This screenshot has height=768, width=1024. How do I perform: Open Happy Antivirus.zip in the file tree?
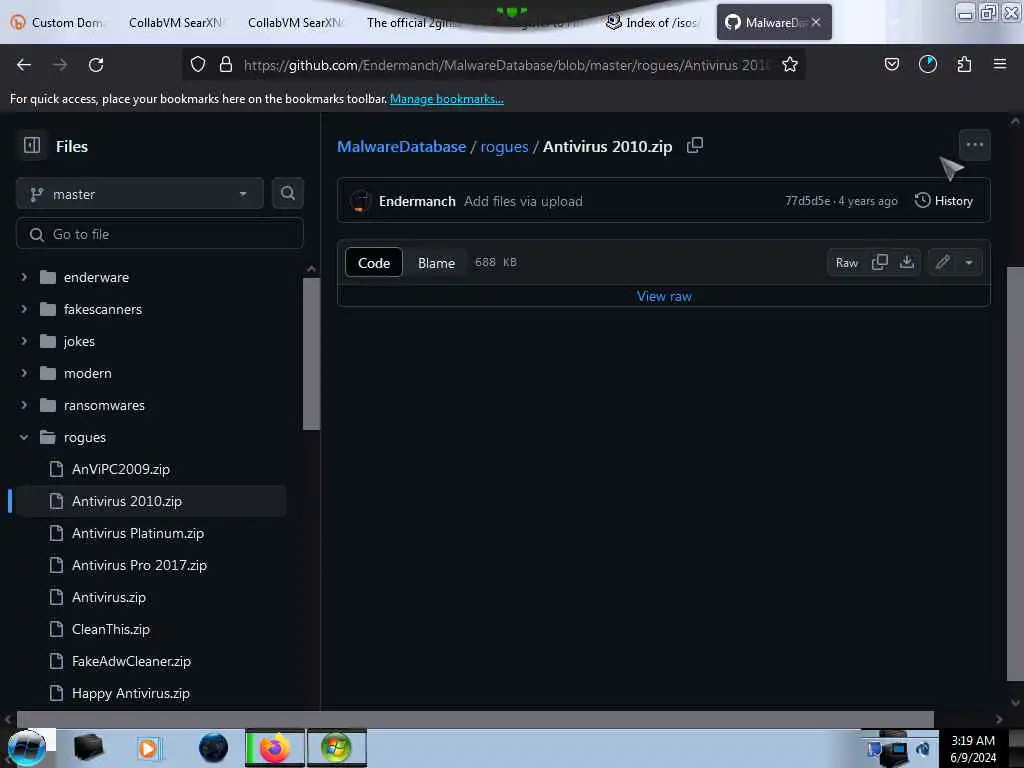[131, 693]
